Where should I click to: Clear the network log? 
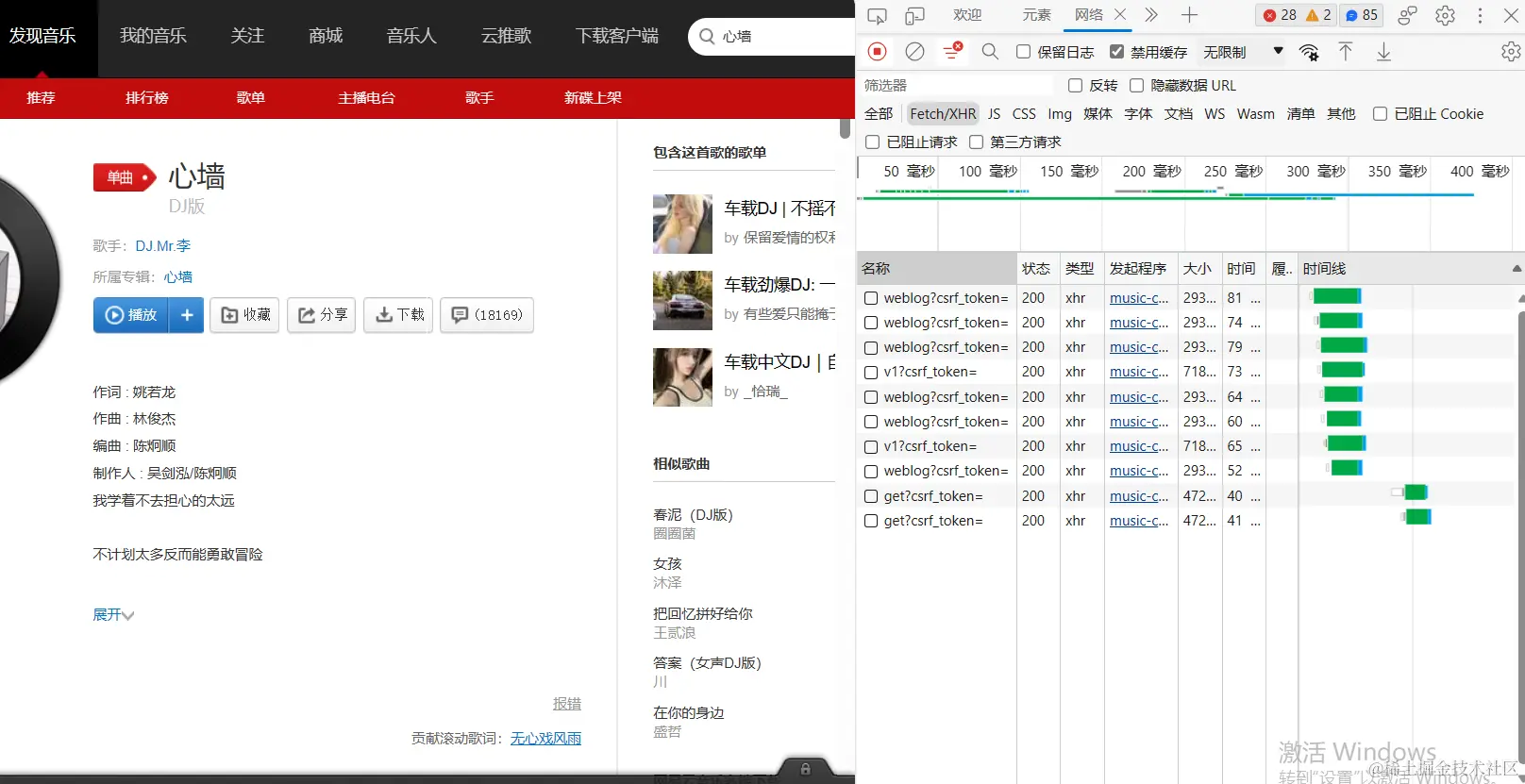914,52
